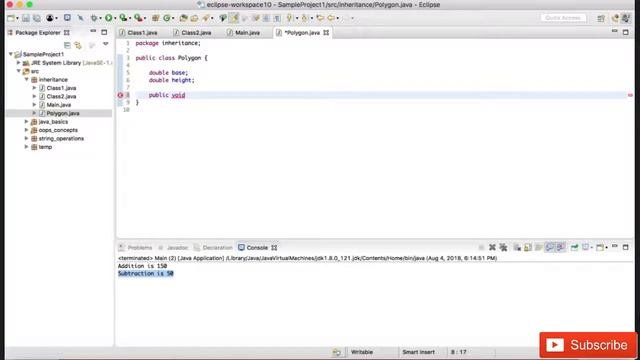Click the New Java Package icon

(156, 18)
